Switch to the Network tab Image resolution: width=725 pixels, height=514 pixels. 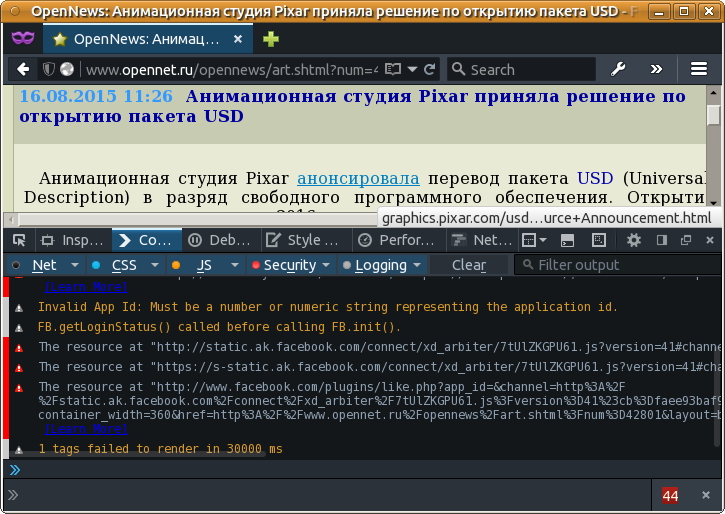point(482,240)
